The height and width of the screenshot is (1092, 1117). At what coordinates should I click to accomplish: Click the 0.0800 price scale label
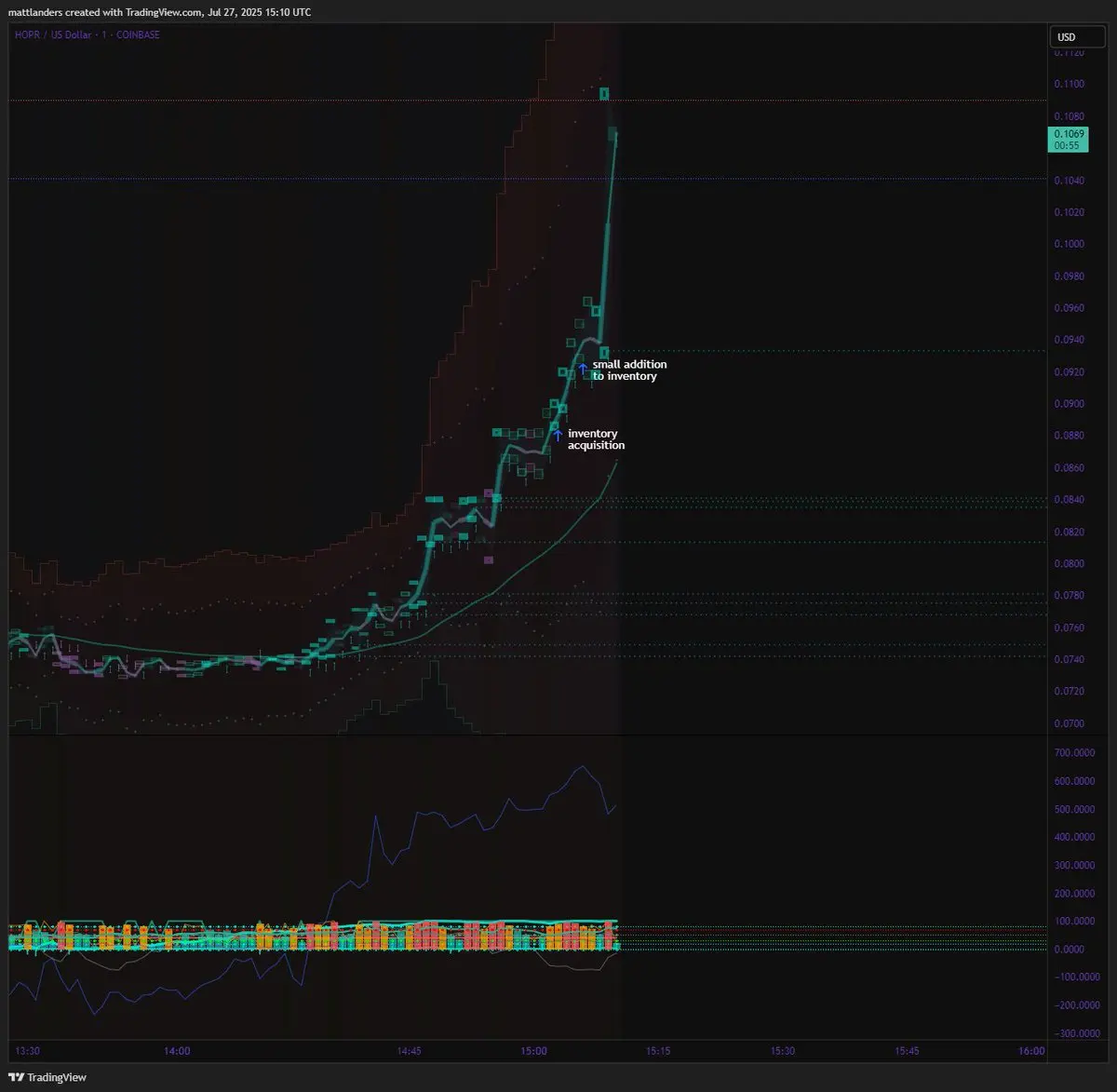click(1069, 564)
